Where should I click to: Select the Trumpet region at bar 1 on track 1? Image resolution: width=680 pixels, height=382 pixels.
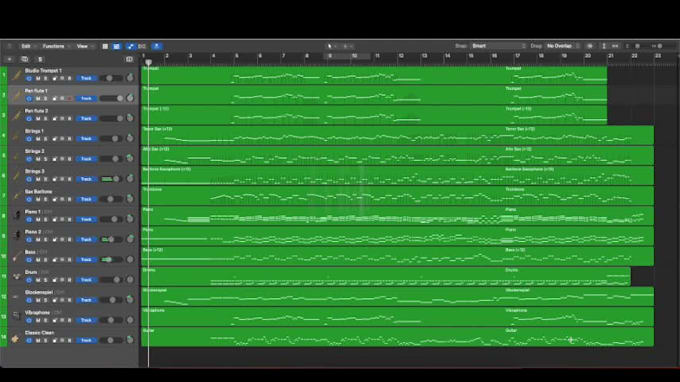[x=323, y=75]
